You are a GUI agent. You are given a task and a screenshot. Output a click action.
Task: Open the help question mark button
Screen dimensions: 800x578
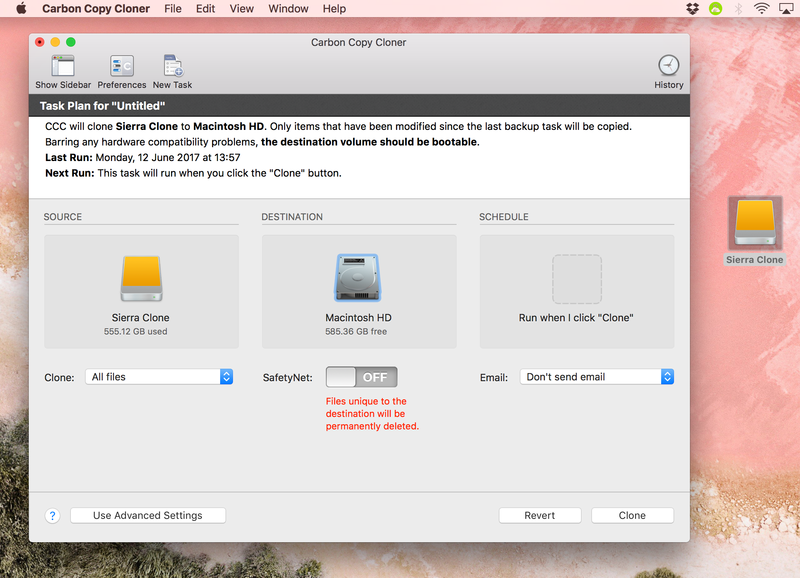[x=52, y=516]
